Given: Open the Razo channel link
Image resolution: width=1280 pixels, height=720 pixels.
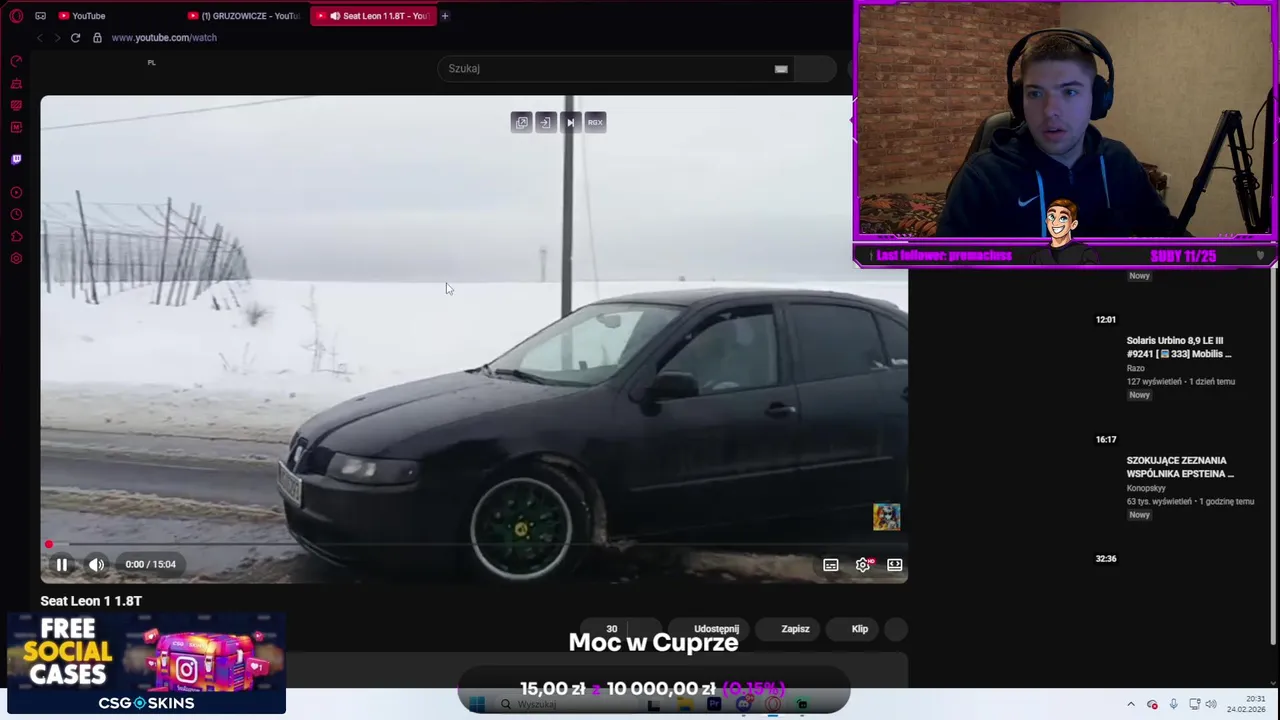Looking at the screenshot, I should [1135, 368].
